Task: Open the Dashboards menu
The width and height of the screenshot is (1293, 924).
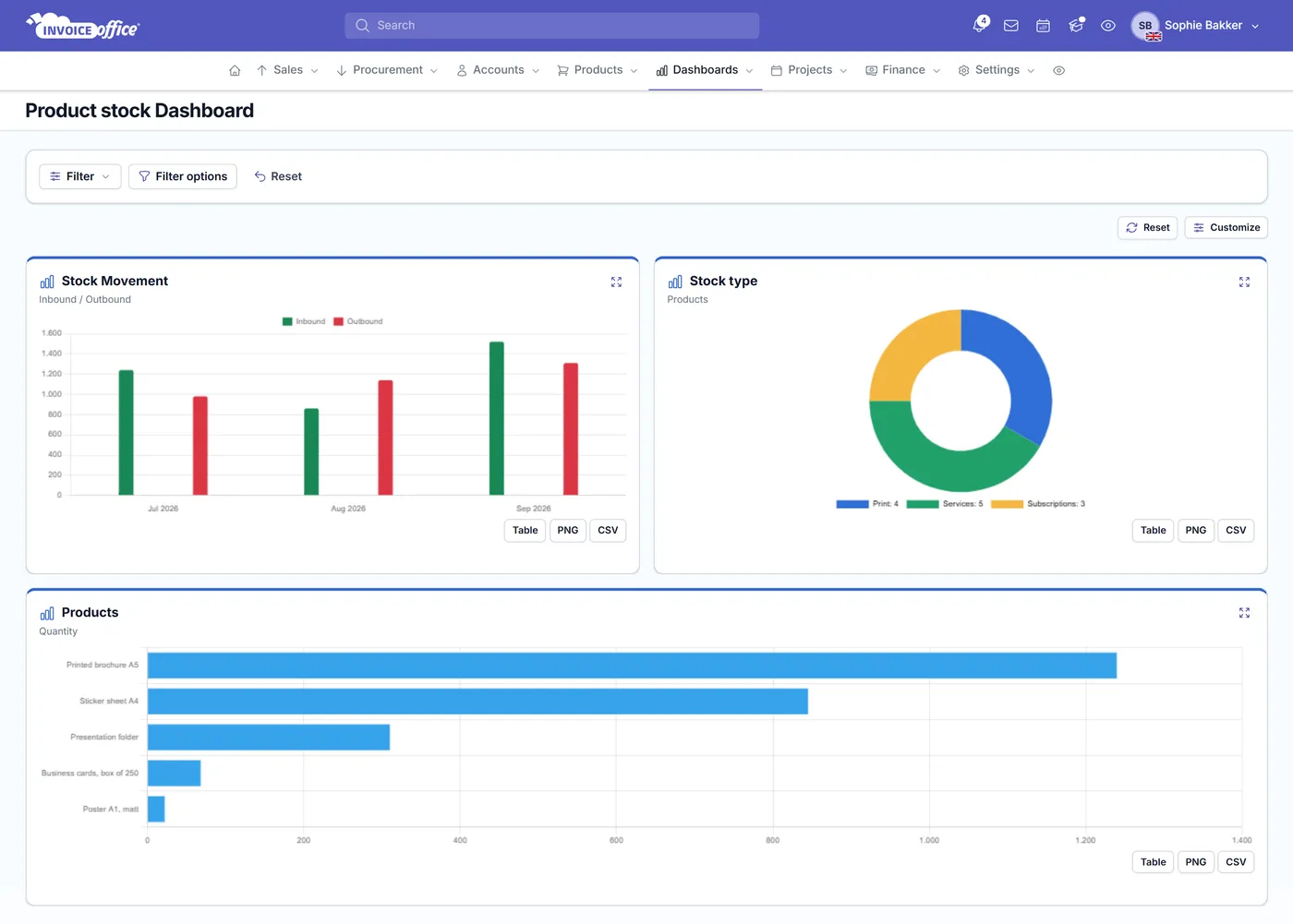Action: point(705,70)
